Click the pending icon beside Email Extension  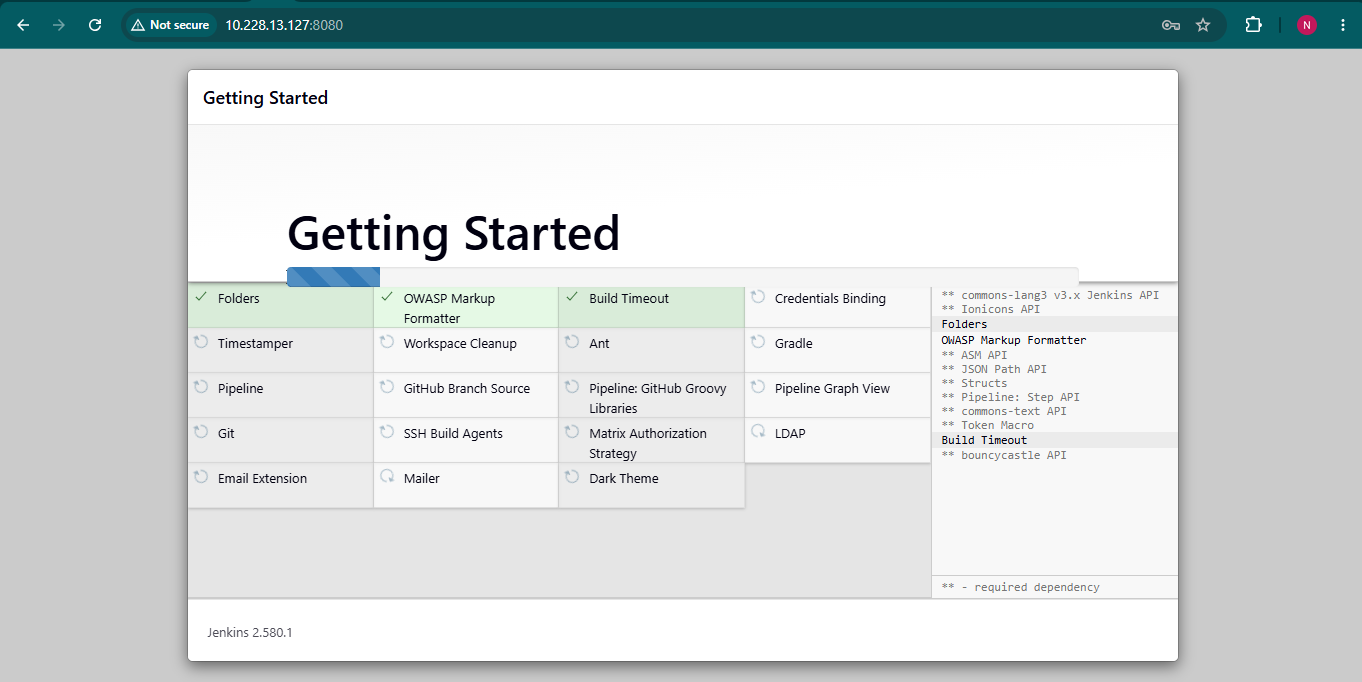pos(201,477)
